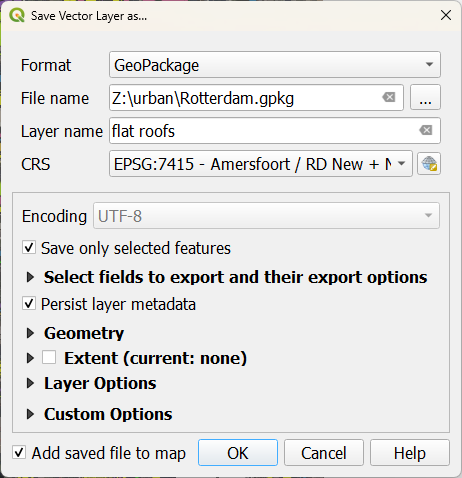
Task: Toggle Persist layer metadata checkbox
Action: [x=29, y=304]
